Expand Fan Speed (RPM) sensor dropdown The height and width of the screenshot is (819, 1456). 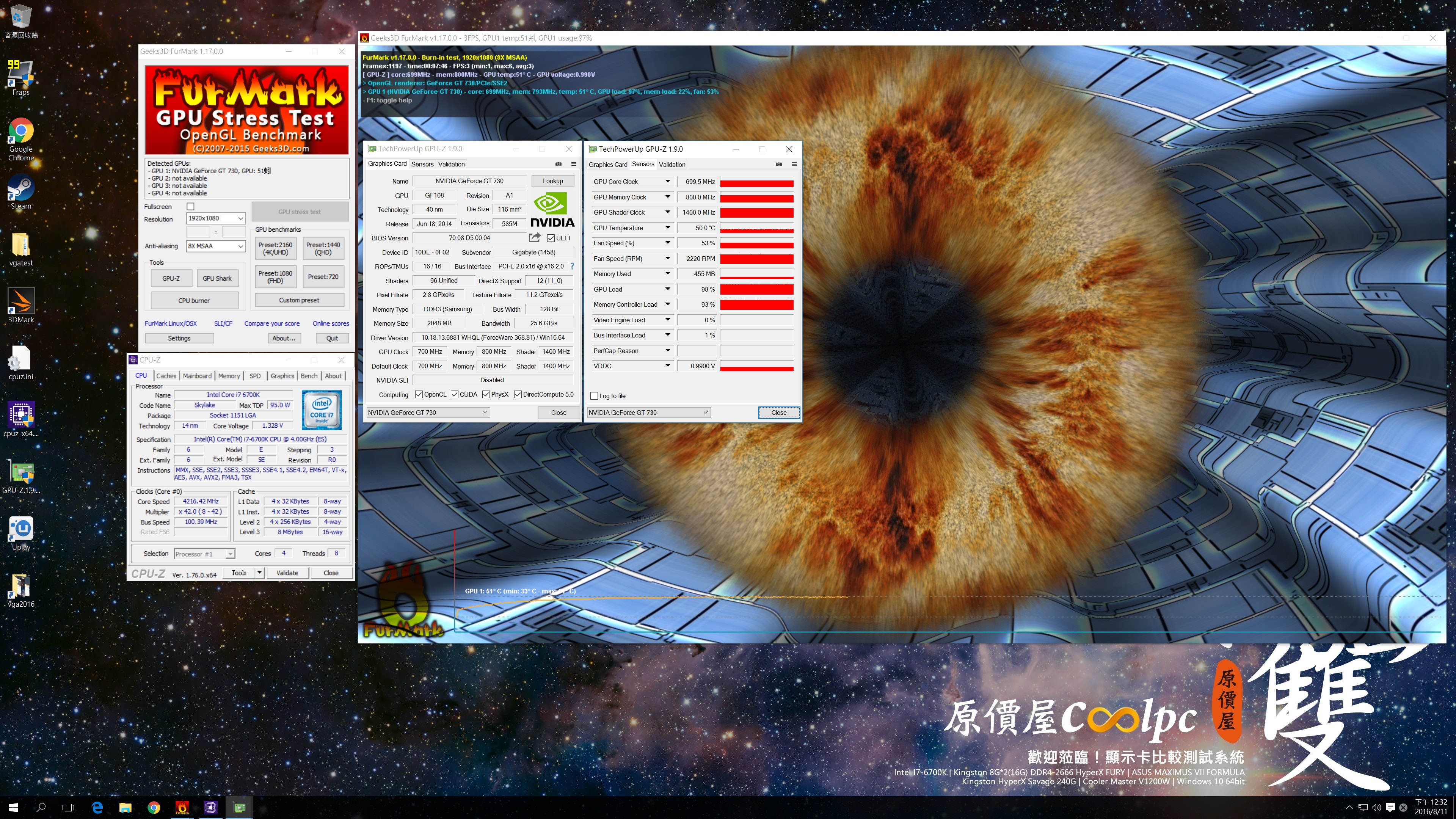click(x=667, y=258)
